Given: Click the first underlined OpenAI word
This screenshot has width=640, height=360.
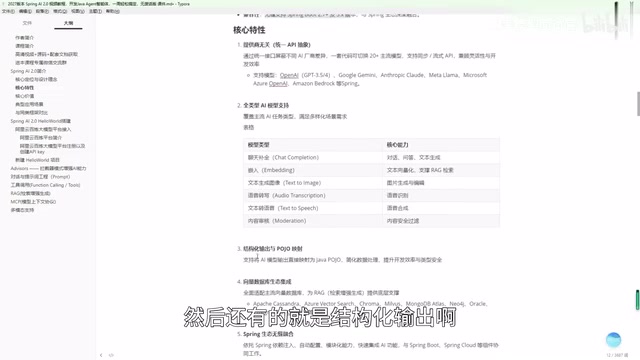Looking at the screenshot, I should pyautogui.click(x=289, y=75).
